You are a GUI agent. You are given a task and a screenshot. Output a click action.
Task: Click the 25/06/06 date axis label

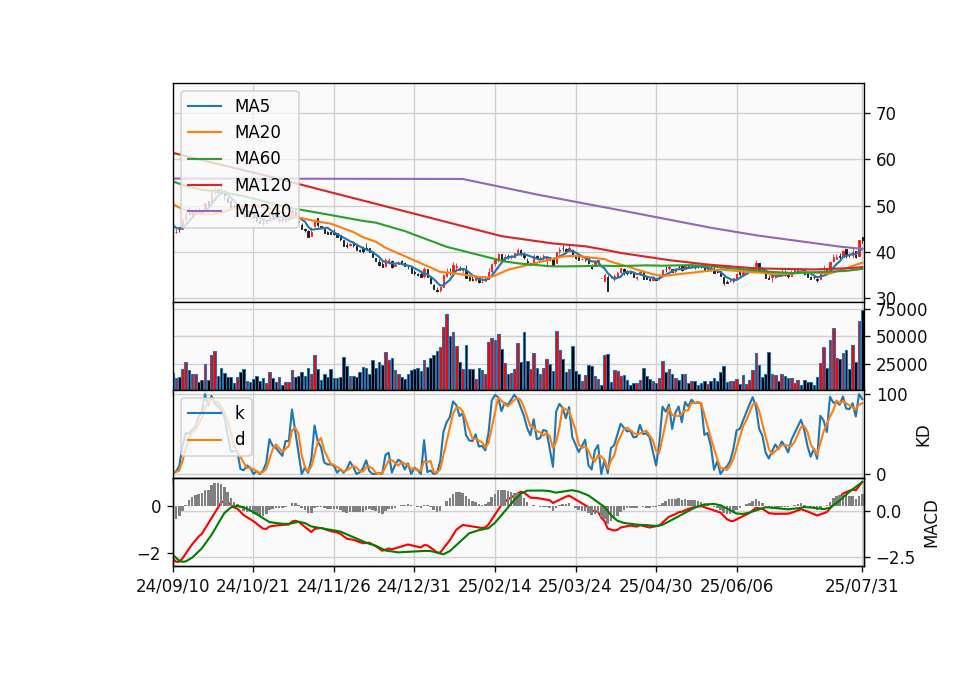pyautogui.click(x=737, y=586)
